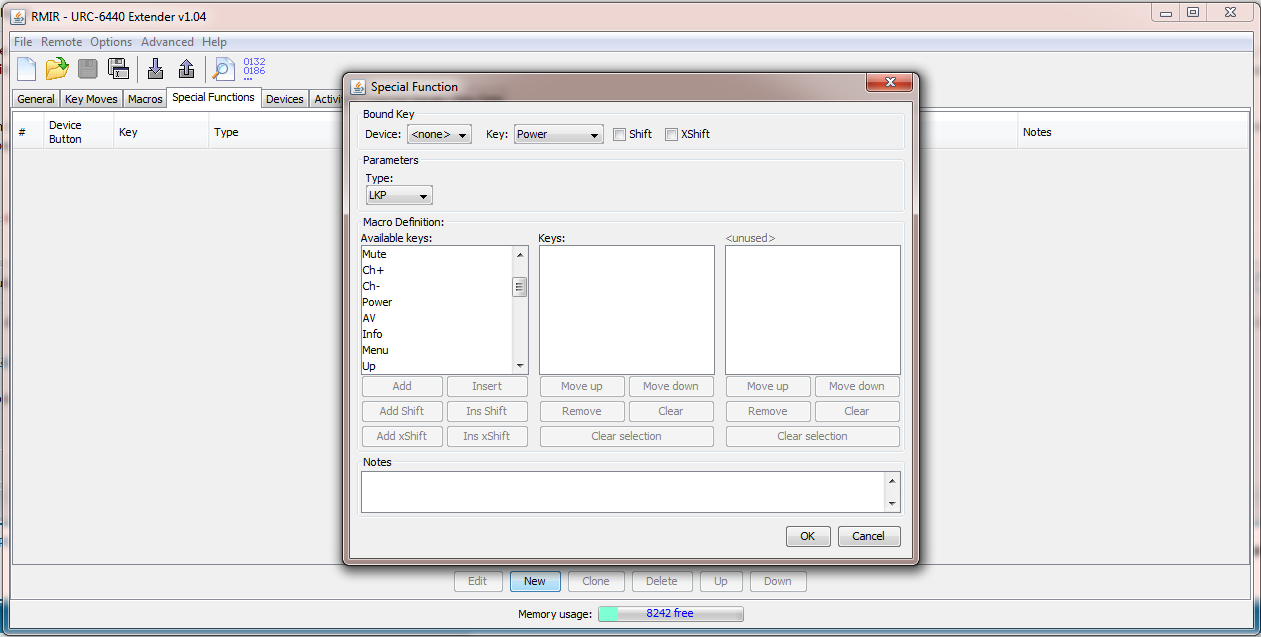Select Mute in Available keys list

(374, 254)
